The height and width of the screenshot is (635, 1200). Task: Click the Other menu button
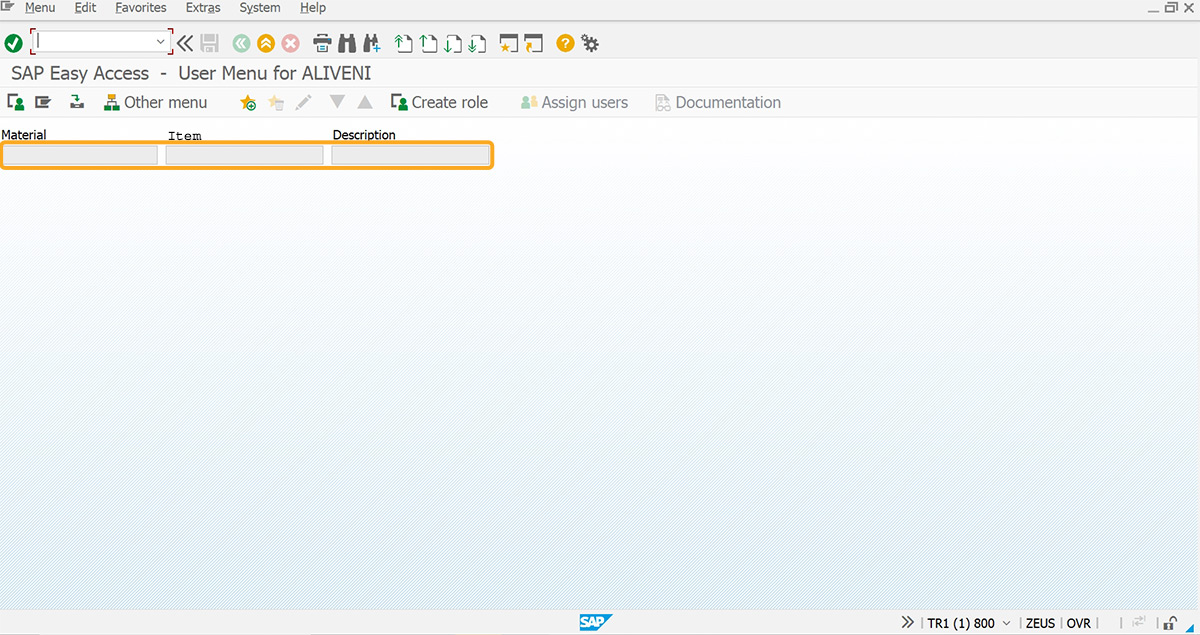[x=155, y=102]
